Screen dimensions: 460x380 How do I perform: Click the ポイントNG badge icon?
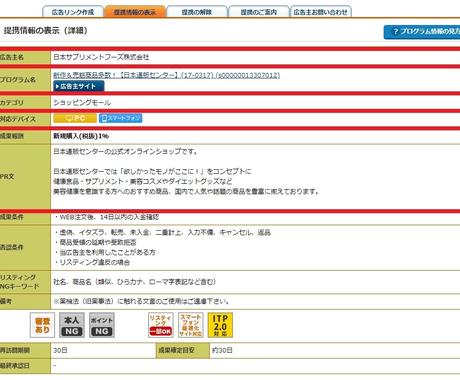102,325
